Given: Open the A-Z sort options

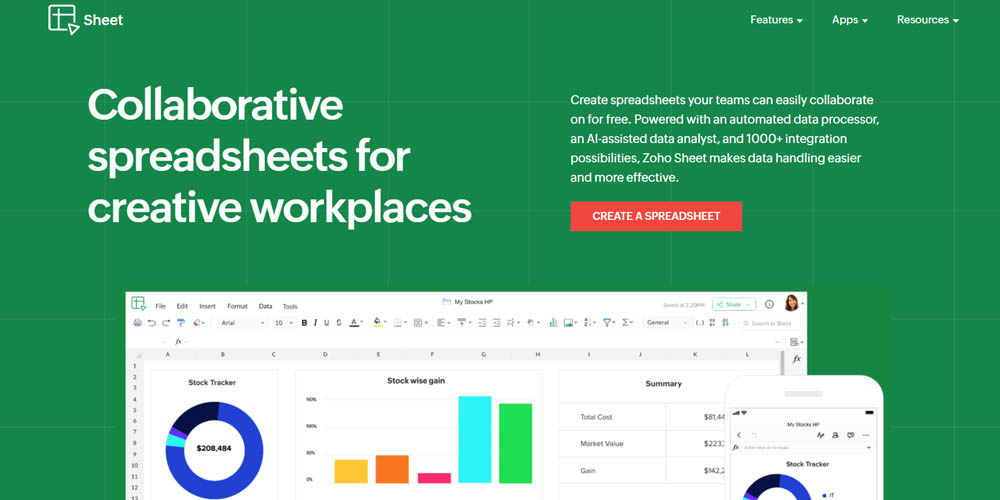Looking at the screenshot, I should [590, 323].
